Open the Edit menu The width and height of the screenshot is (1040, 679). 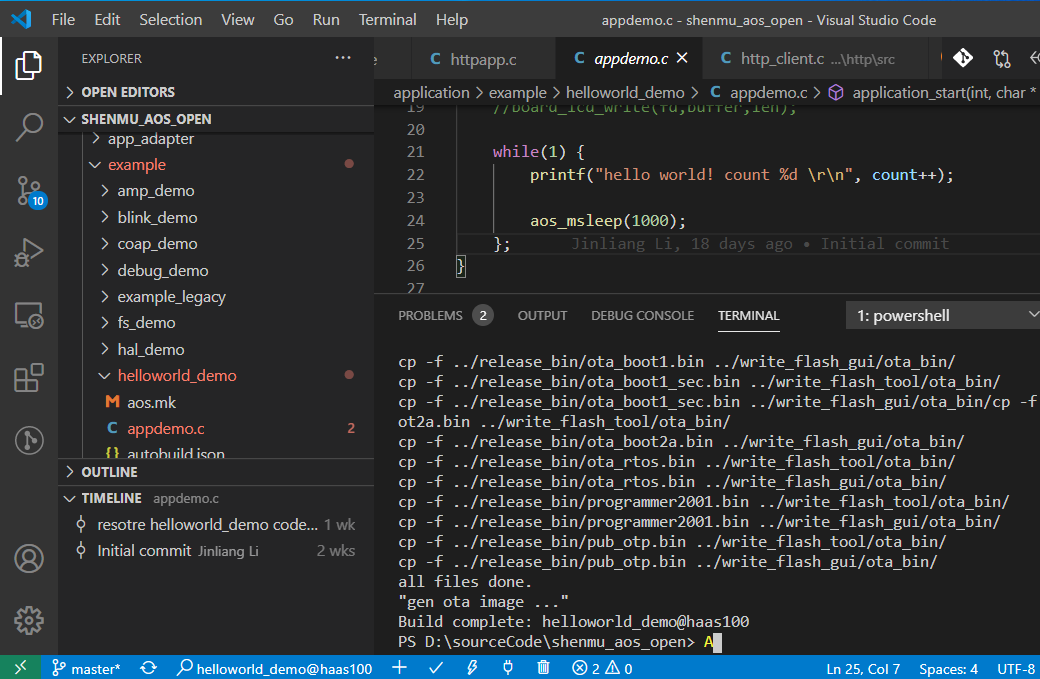point(107,20)
